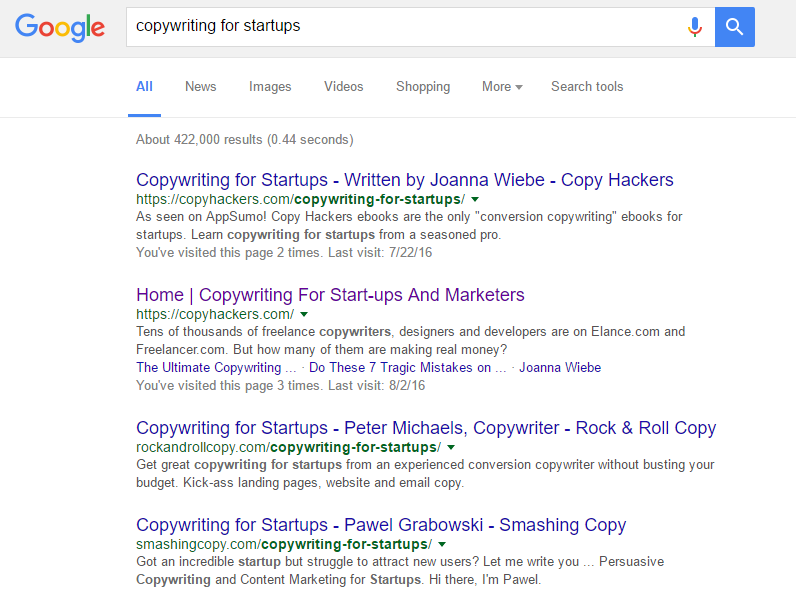Image resolution: width=796 pixels, height=612 pixels.
Task: Click the green smashingcopy.com/copywriting-for-startups/ URL text
Action: tap(284, 545)
